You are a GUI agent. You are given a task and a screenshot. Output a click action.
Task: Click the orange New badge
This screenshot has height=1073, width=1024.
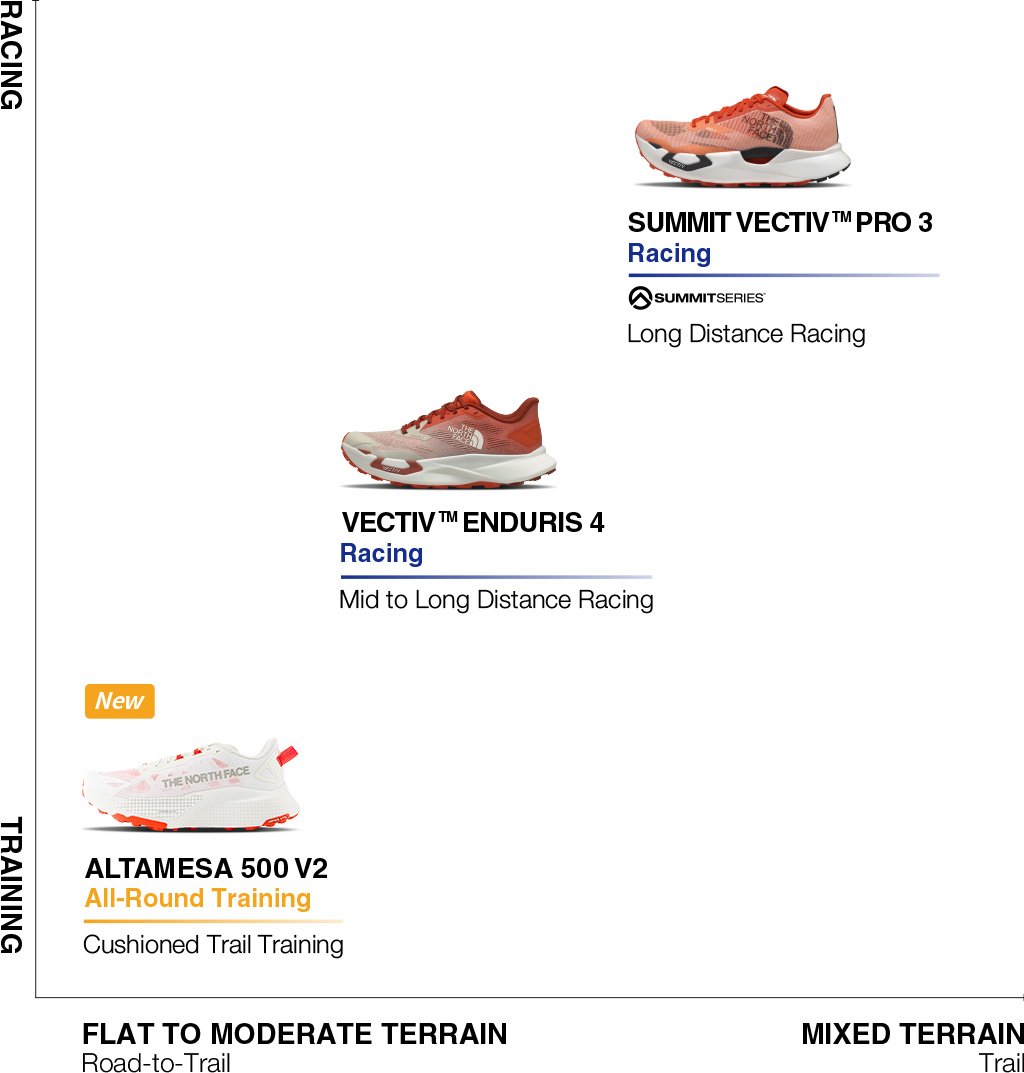pyautogui.click(x=120, y=701)
